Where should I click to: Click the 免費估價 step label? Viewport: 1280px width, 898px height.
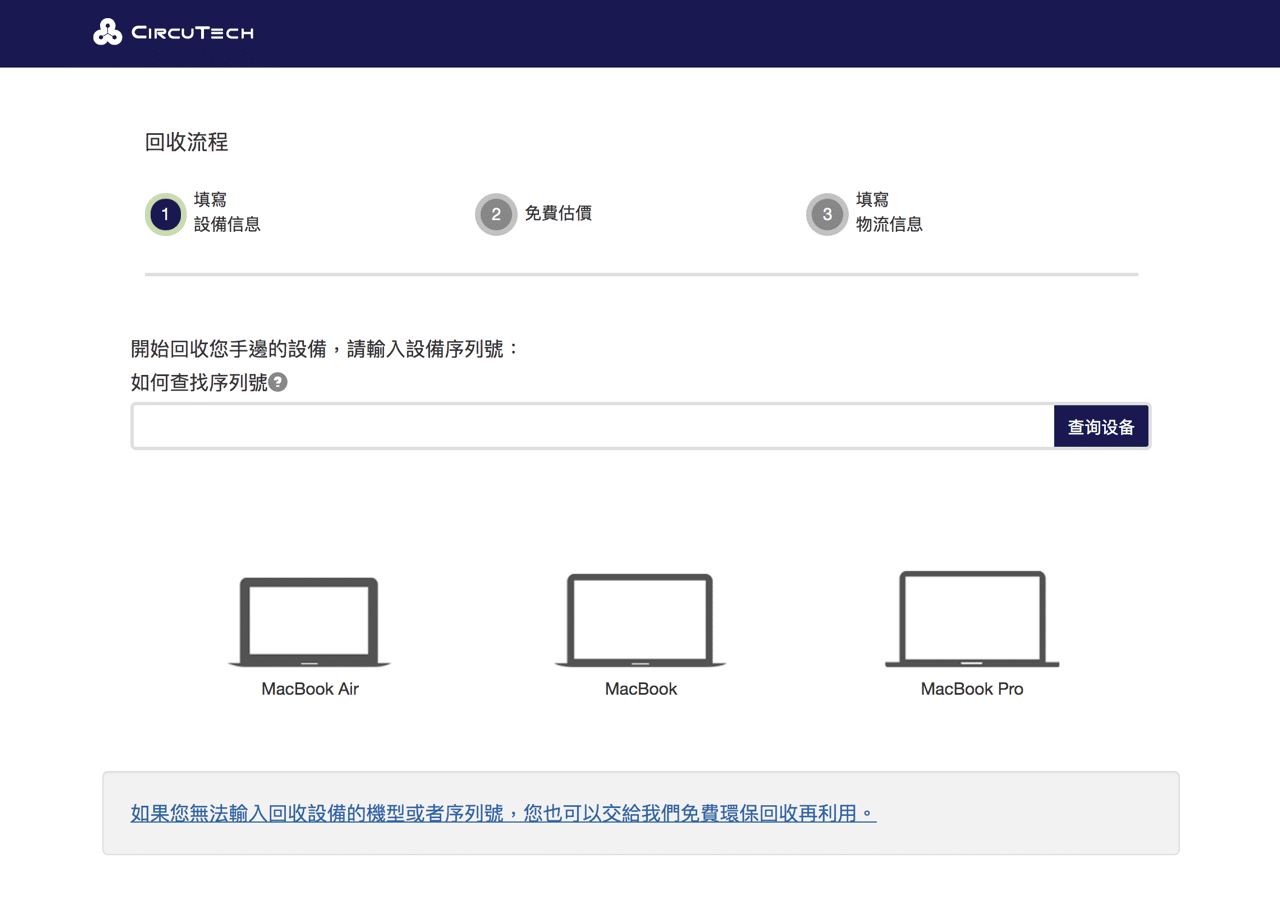558,213
